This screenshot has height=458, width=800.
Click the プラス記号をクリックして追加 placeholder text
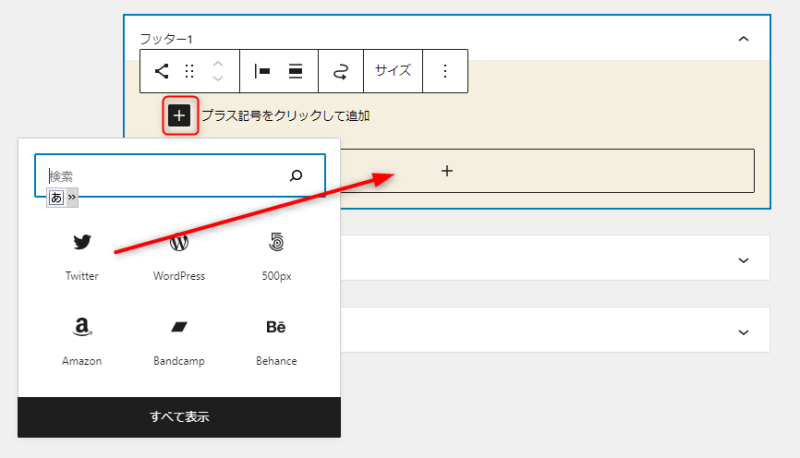click(x=286, y=116)
